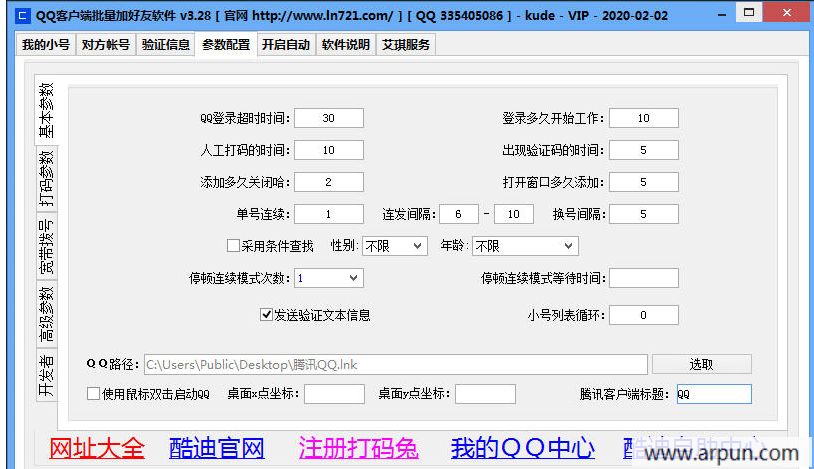Switch to the 高级参数 vertical tab
Viewport: 814px width, 469px height.
[x=46, y=314]
